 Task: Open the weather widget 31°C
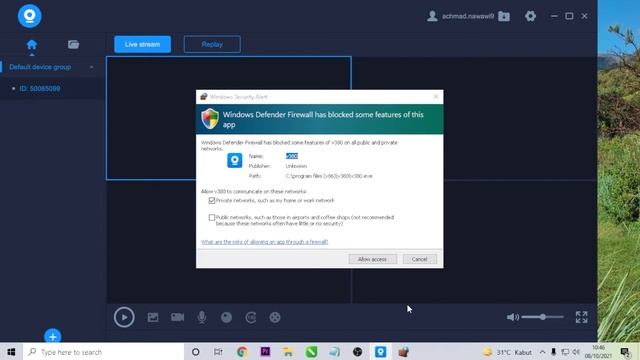pos(507,352)
